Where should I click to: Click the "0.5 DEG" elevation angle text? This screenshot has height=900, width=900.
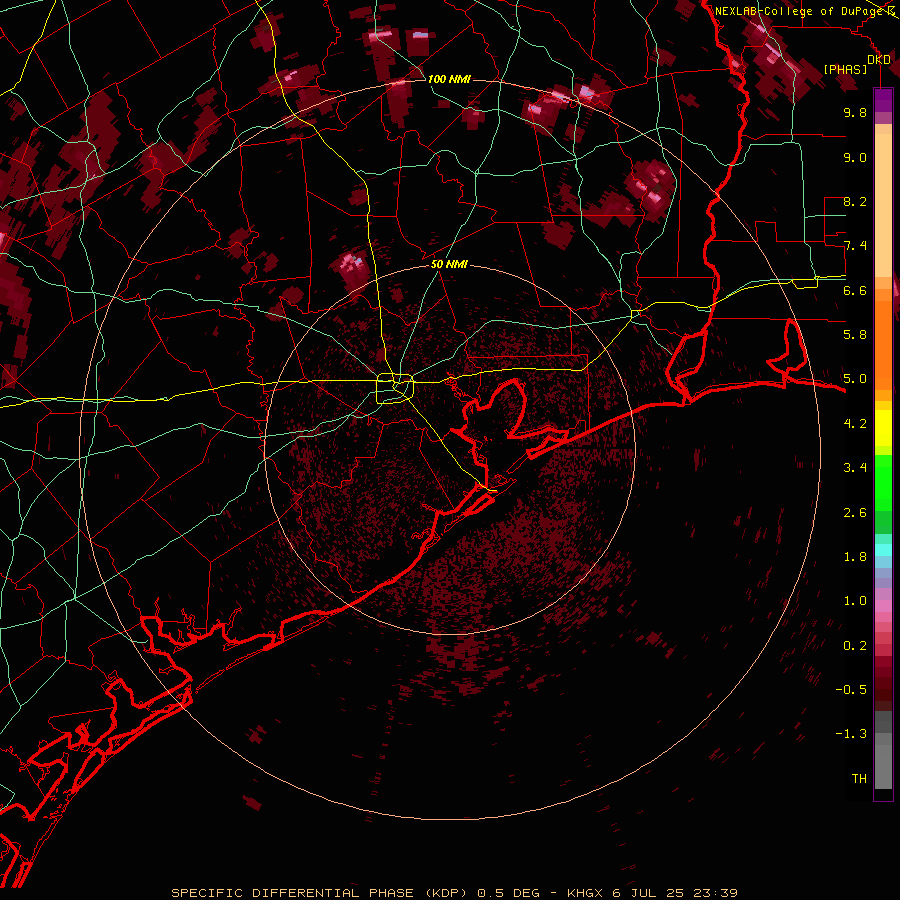click(509, 893)
